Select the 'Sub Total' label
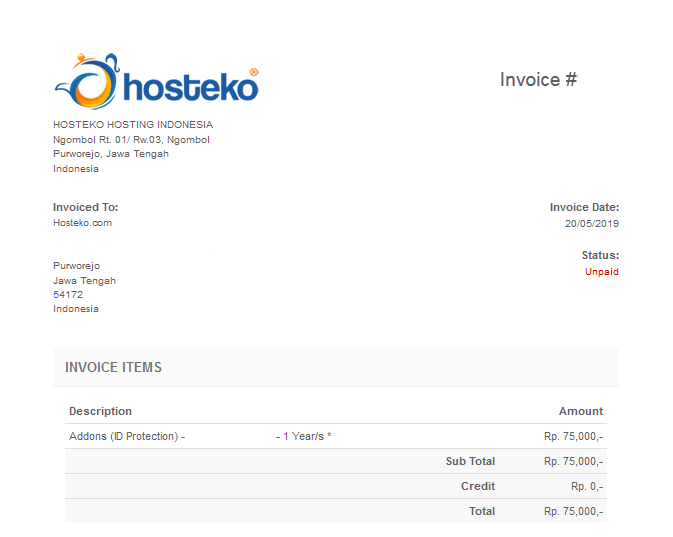 tap(470, 461)
